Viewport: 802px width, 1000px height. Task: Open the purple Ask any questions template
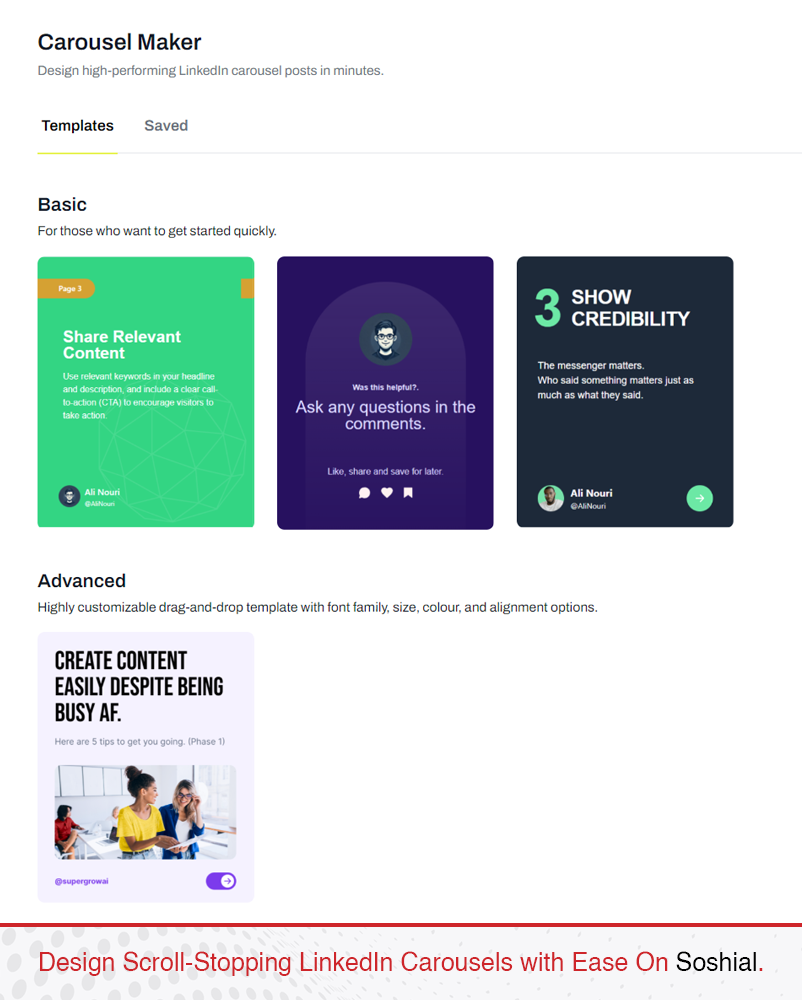coord(385,393)
